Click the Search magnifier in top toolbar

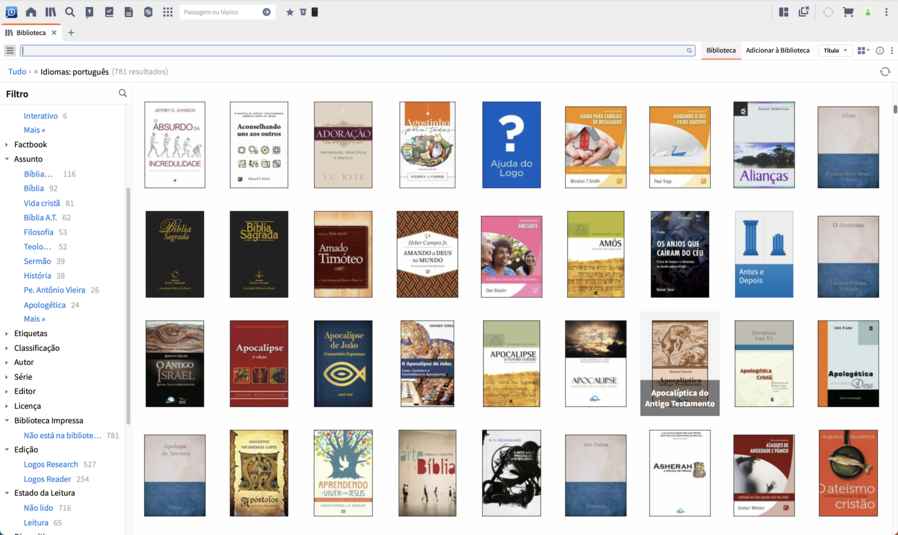click(x=70, y=11)
